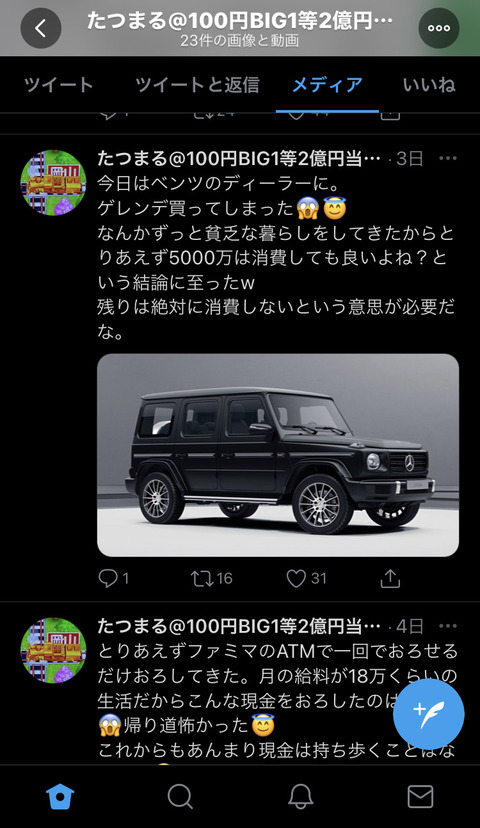
Task: Switch to the ツイート tab
Action: [59, 84]
